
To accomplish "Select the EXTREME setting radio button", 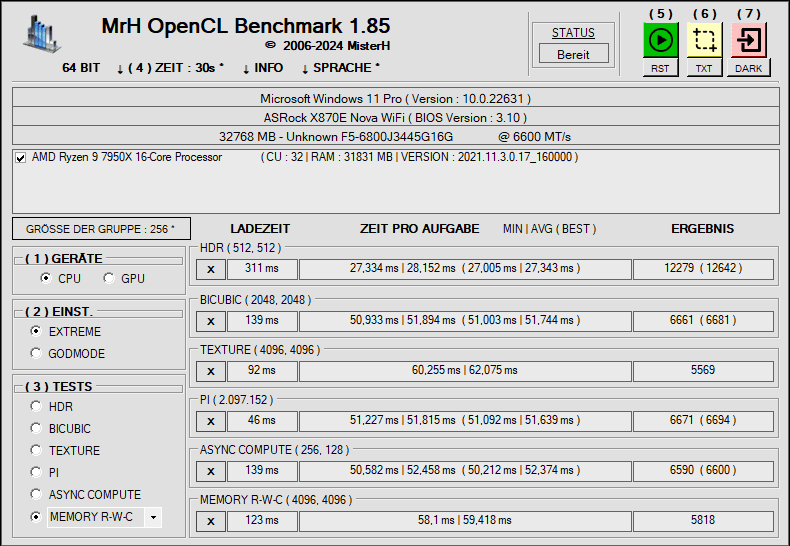I will pos(35,331).
